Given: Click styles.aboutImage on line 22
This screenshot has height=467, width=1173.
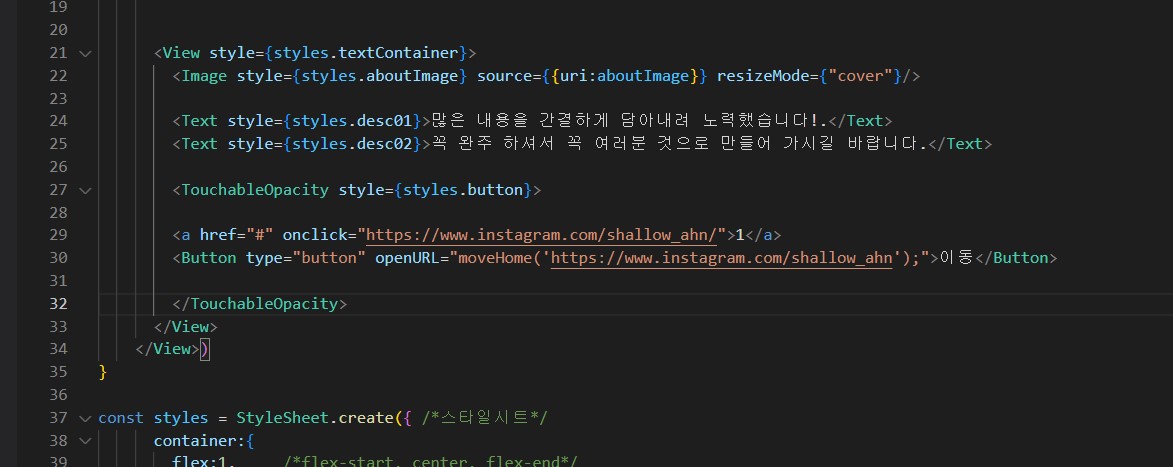Looking at the screenshot, I should pyautogui.click(x=380, y=76).
